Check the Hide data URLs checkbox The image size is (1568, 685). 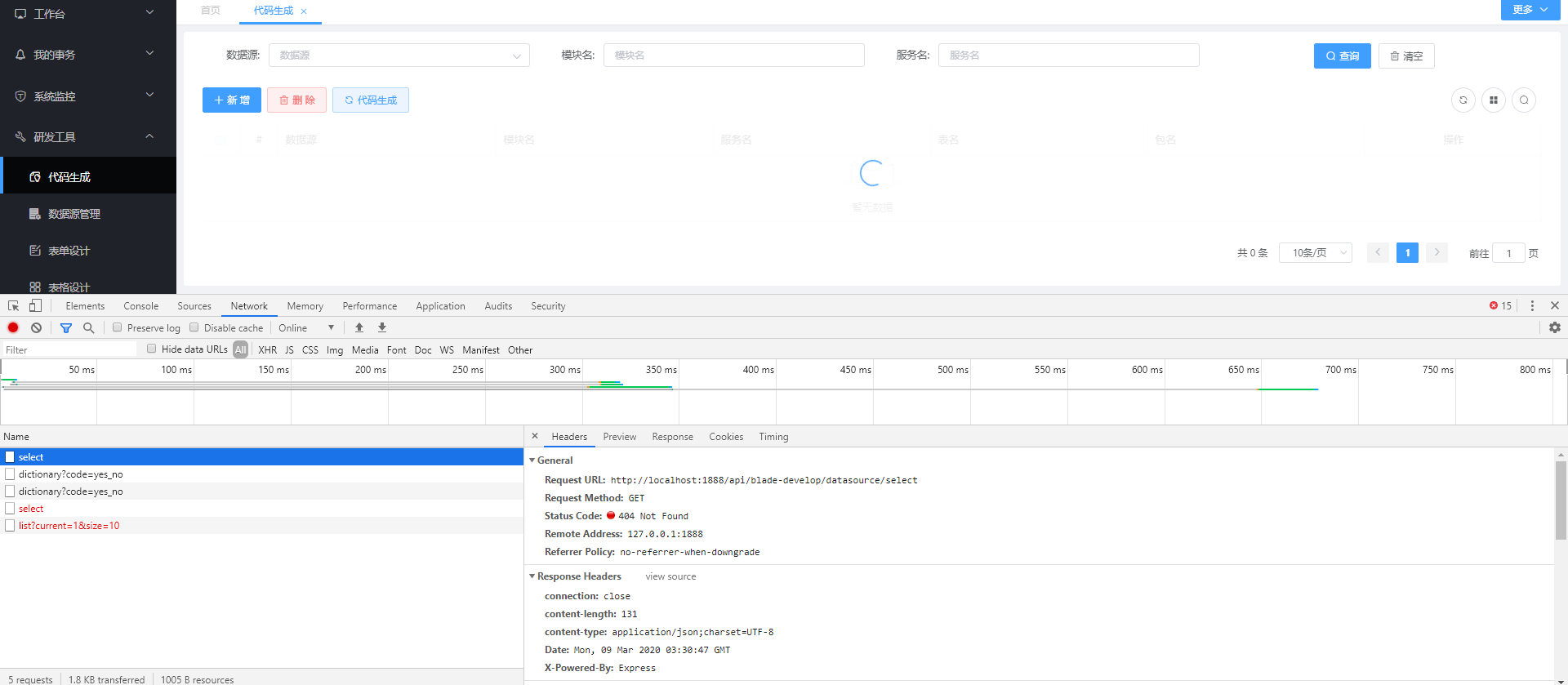152,349
